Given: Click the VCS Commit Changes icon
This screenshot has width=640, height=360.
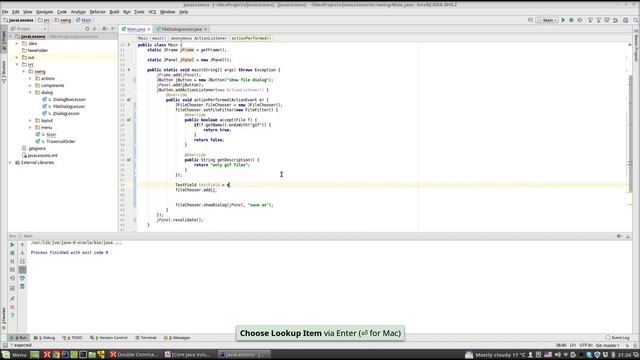Looking at the screenshot, I should point(599,20).
